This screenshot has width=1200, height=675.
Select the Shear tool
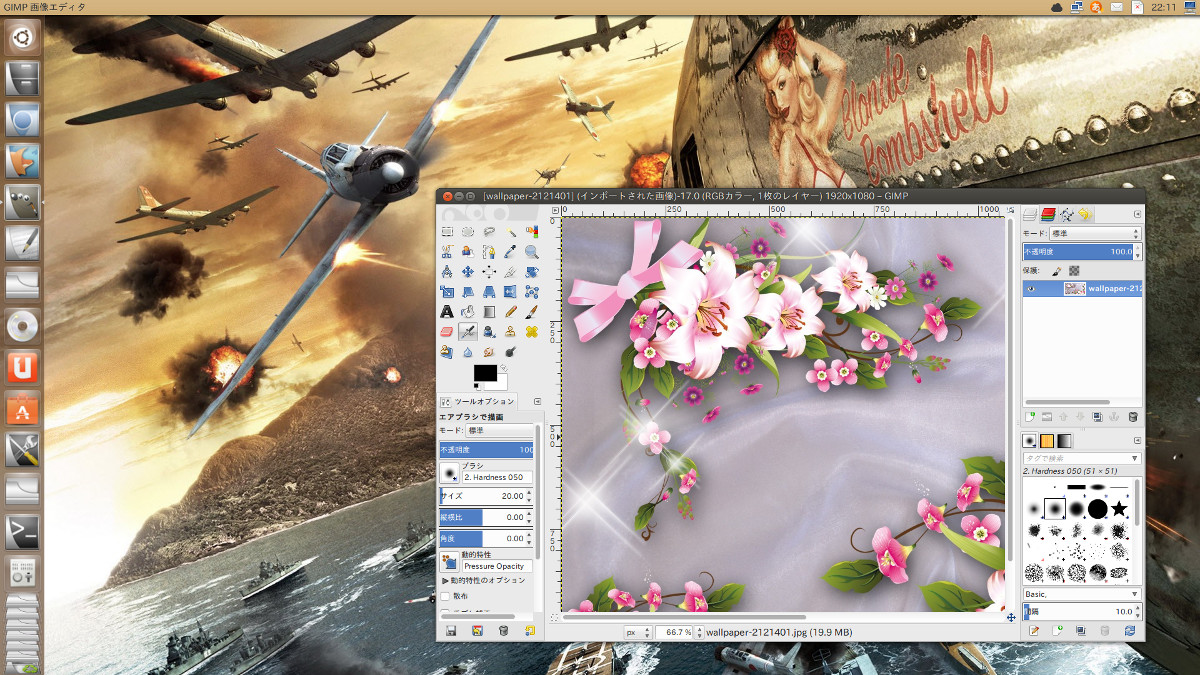click(468, 291)
